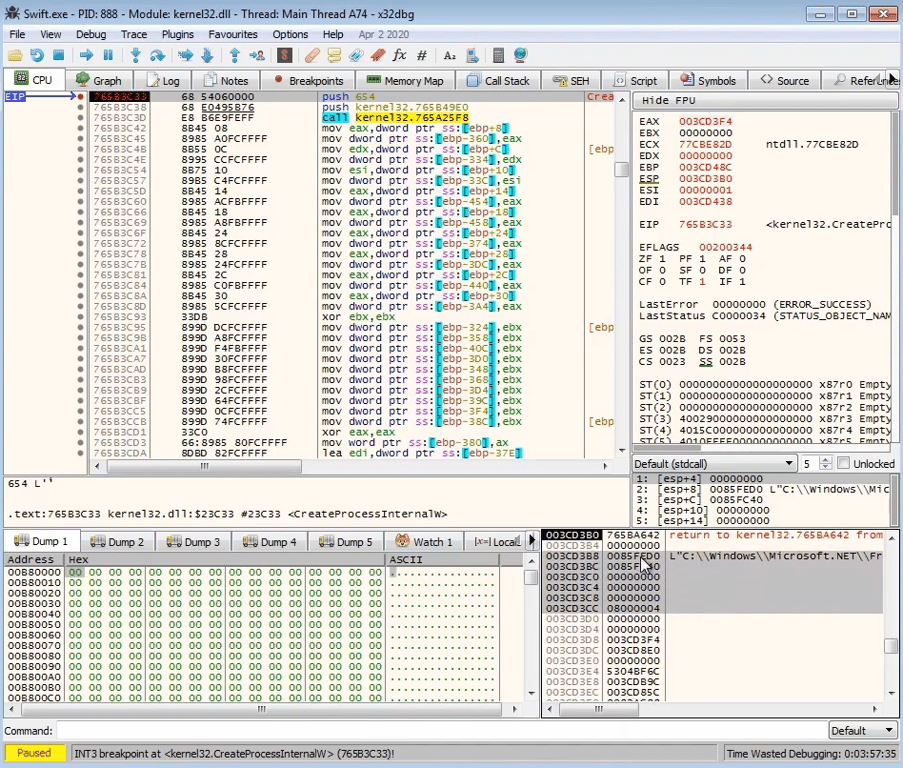Click the Pause execution toolbar icon
Image resolution: width=903 pixels, height=768 pixels.
108,56
